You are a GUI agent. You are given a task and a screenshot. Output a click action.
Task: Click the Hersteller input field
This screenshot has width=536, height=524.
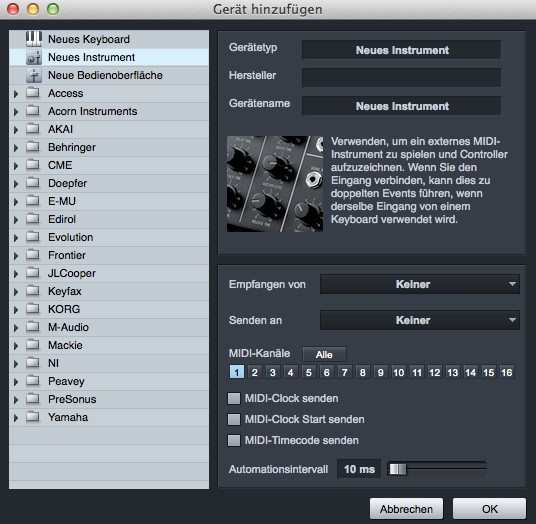pos(402,78)
